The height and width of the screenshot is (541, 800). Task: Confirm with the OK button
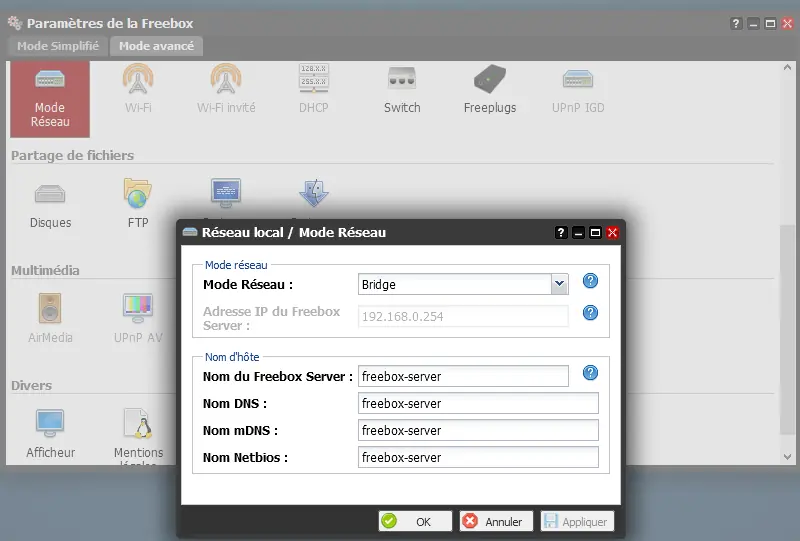pyautogui.click(x=415, y=521)
